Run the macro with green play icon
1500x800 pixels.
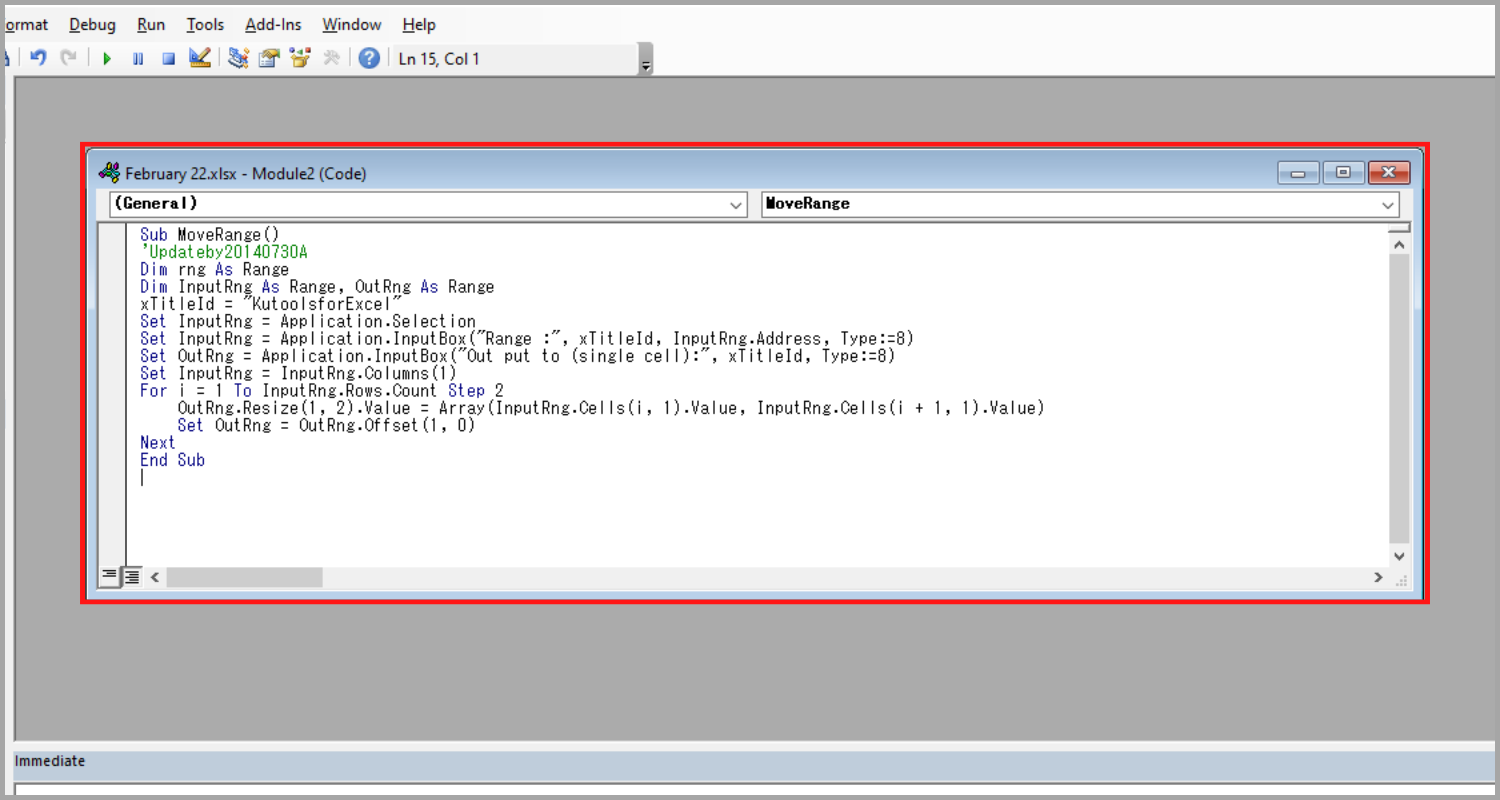pyautogui.click(x=107, y=58)
